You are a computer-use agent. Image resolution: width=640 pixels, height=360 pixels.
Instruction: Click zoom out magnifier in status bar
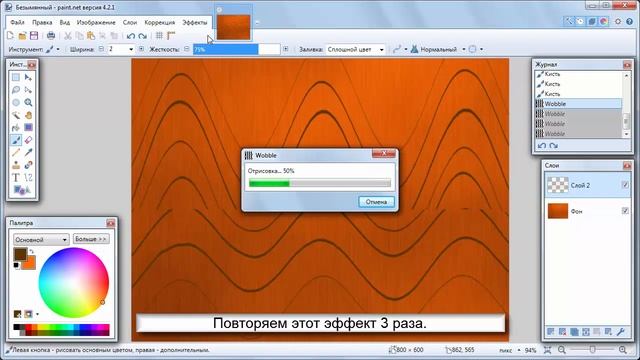[562, 350]
